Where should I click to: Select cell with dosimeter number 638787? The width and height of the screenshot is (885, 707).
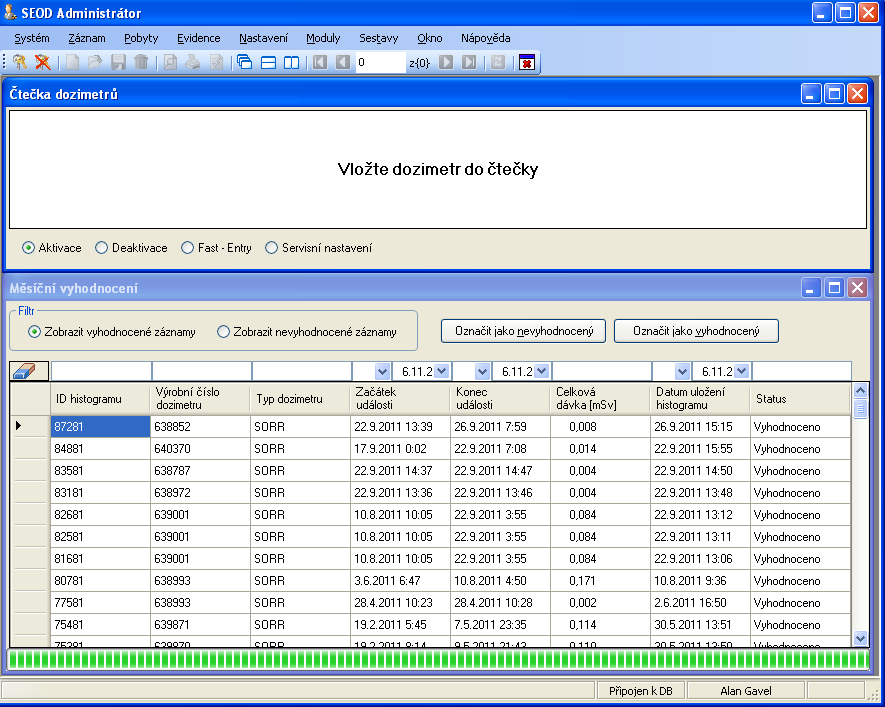(x=200, y=471)
